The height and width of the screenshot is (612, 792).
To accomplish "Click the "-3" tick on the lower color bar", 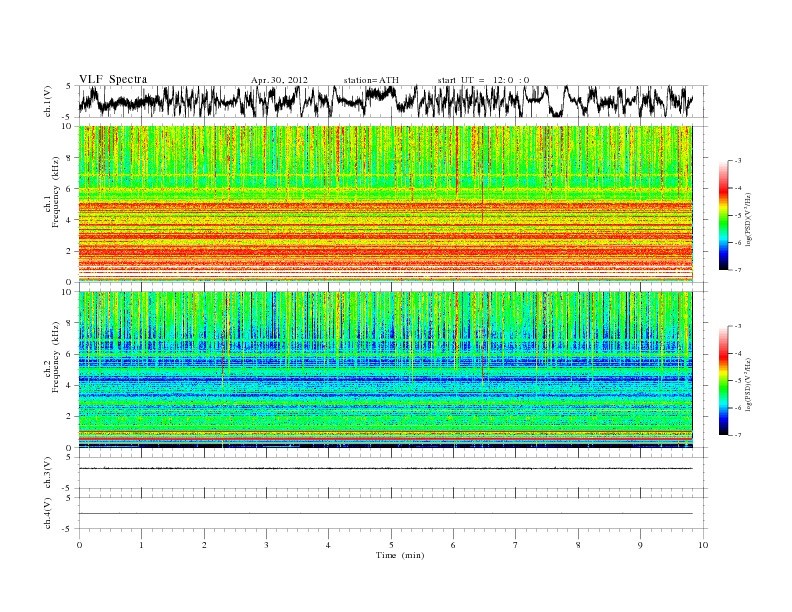I will pyautogui.click(x=737, y=326).
